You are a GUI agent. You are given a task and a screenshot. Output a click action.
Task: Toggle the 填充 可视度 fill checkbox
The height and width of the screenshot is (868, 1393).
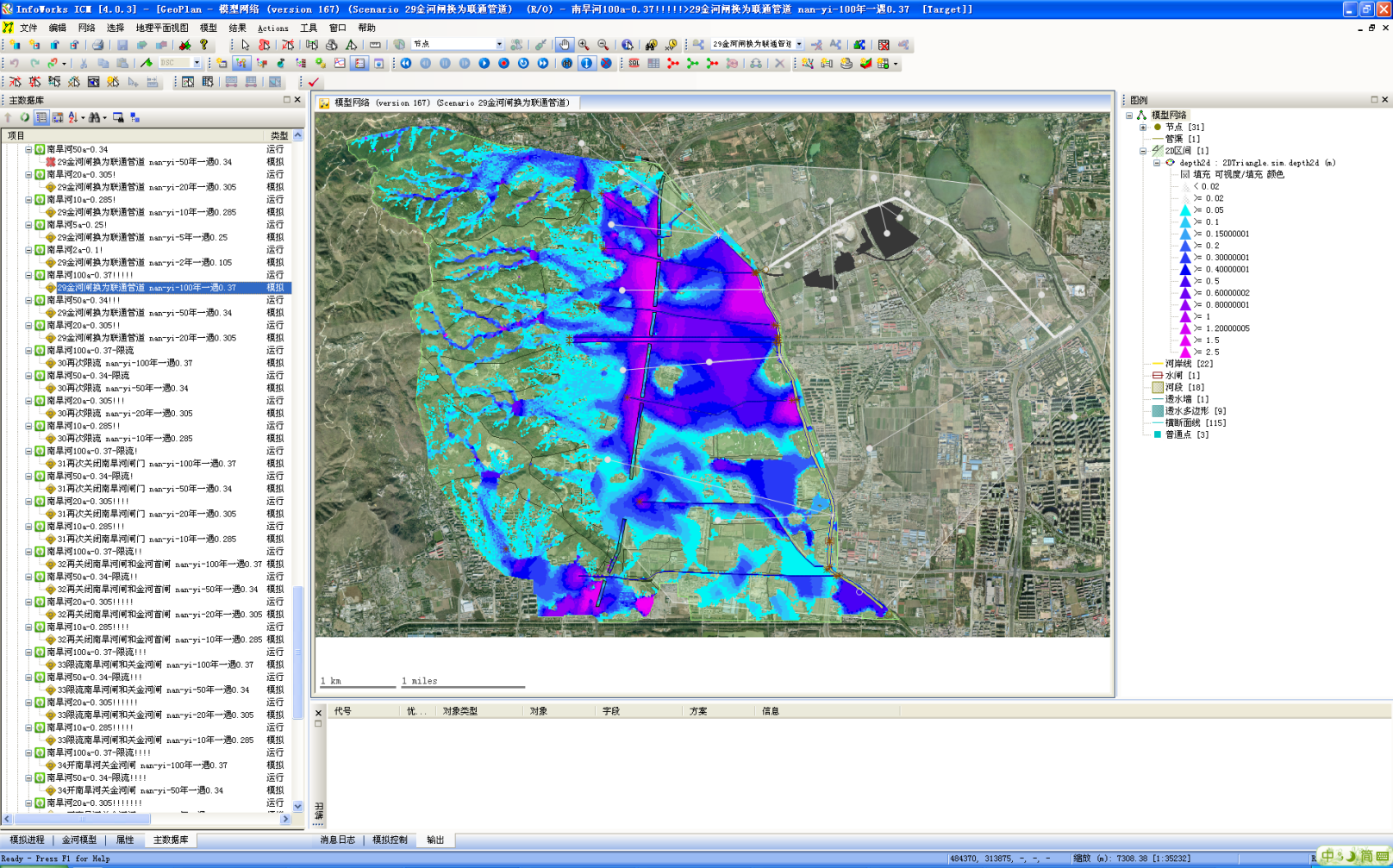pyautogui.click(x=1185, y=174)
